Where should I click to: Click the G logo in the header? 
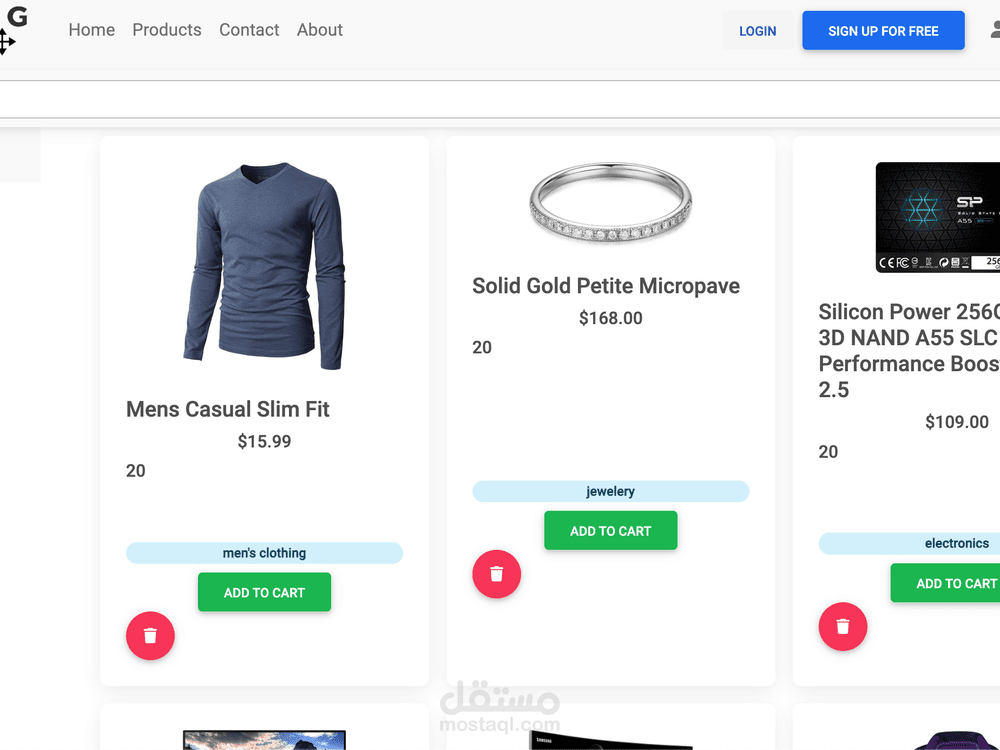pyautogui.click(x=16, y=17)
